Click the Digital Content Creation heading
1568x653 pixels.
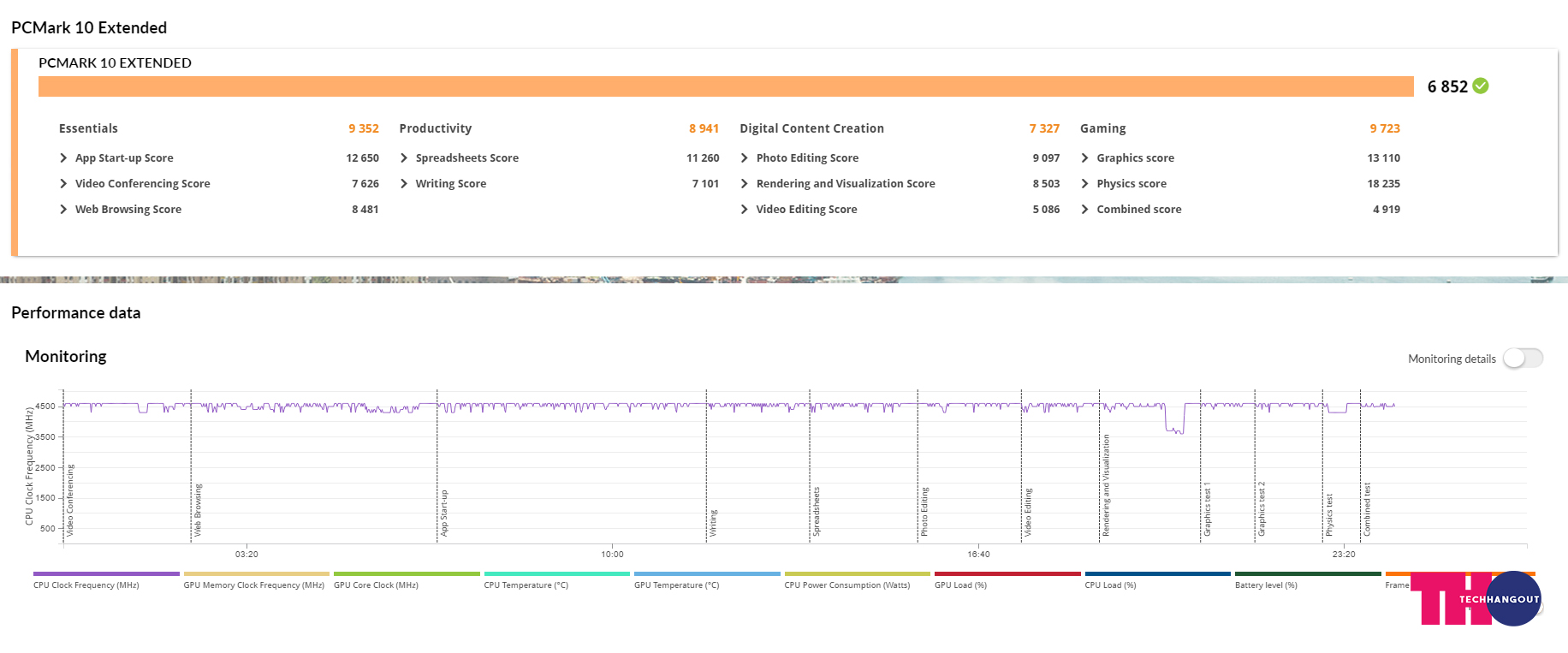click(811, 128)
